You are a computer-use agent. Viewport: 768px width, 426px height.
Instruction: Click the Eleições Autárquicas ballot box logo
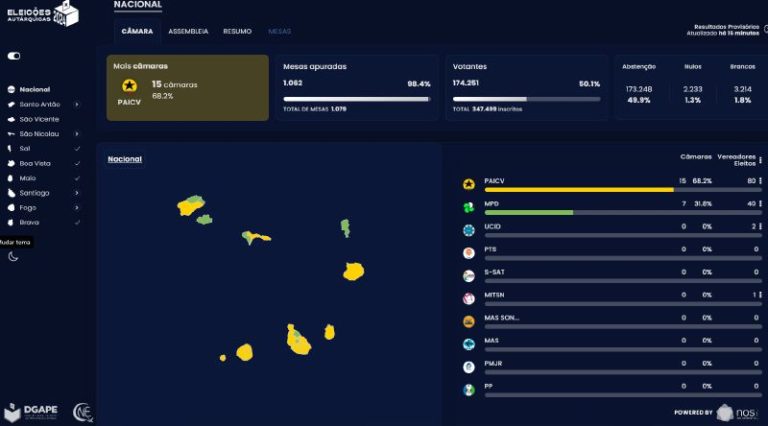tap(64, 13)
